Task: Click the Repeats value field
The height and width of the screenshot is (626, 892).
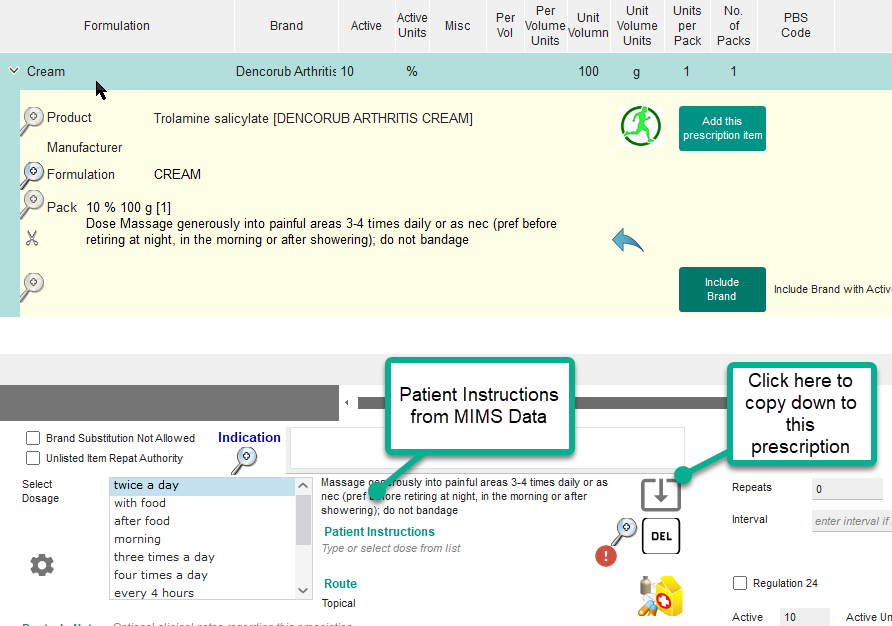Action: 847,489
